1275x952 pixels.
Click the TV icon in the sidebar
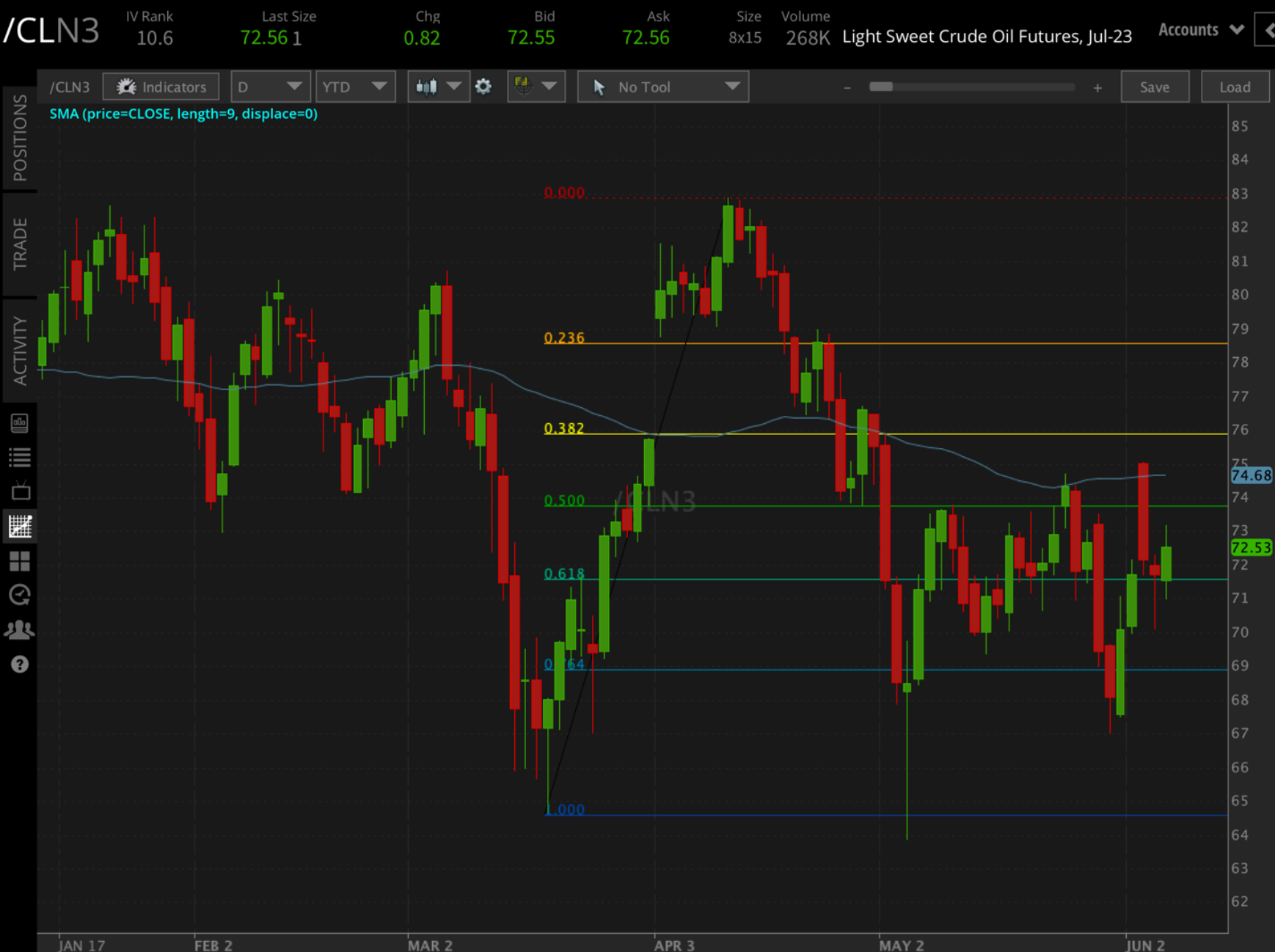[x=20, y=490]
